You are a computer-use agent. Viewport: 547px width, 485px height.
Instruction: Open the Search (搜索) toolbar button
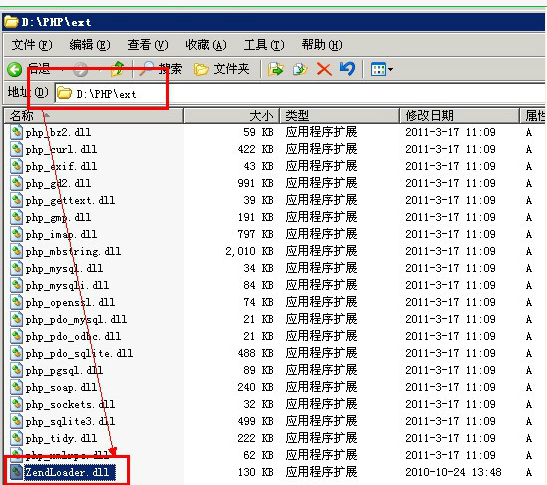click(x=160, y=69)
